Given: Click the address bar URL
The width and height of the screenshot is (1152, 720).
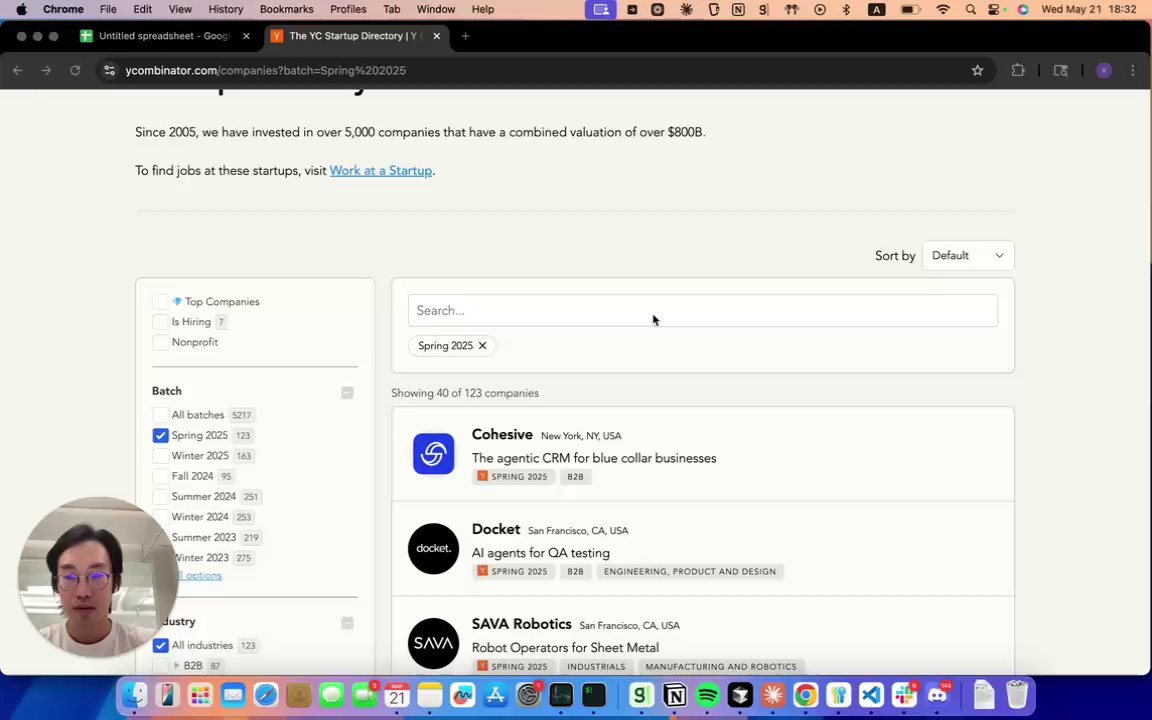Looking at the screenshot, I should [266, 71].
